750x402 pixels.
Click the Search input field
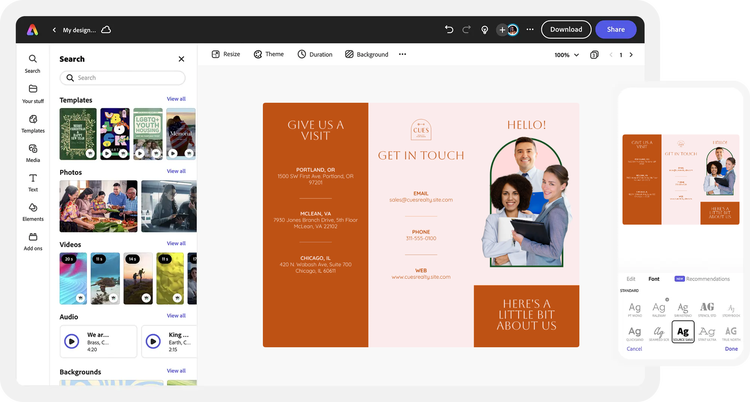point(122,78)
